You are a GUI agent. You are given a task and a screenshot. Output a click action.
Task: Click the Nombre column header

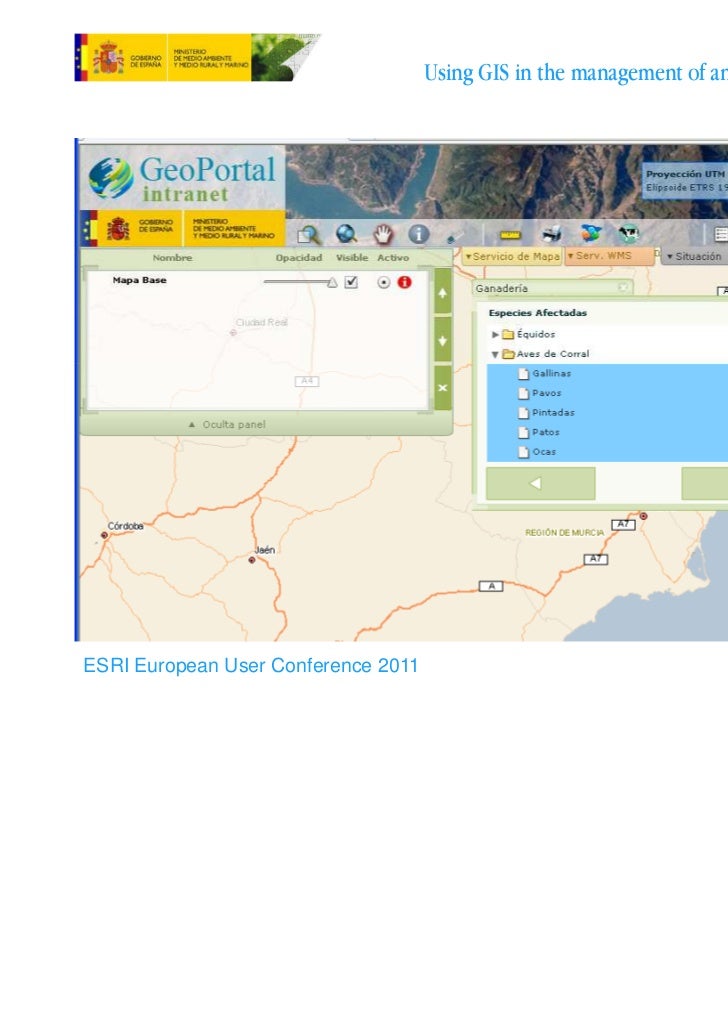pos(172,258)
